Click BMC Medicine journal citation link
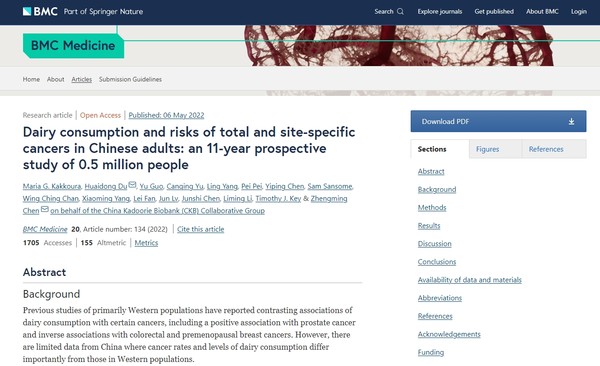 point(45,229)
